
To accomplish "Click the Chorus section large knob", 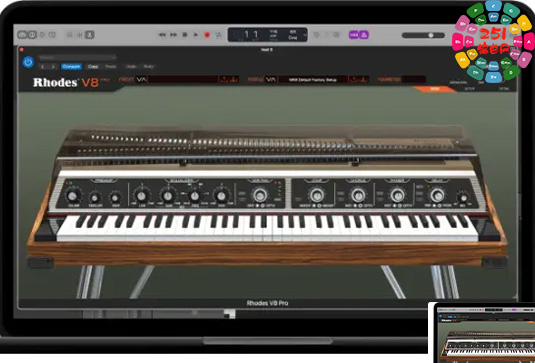I will pos(358,195).
